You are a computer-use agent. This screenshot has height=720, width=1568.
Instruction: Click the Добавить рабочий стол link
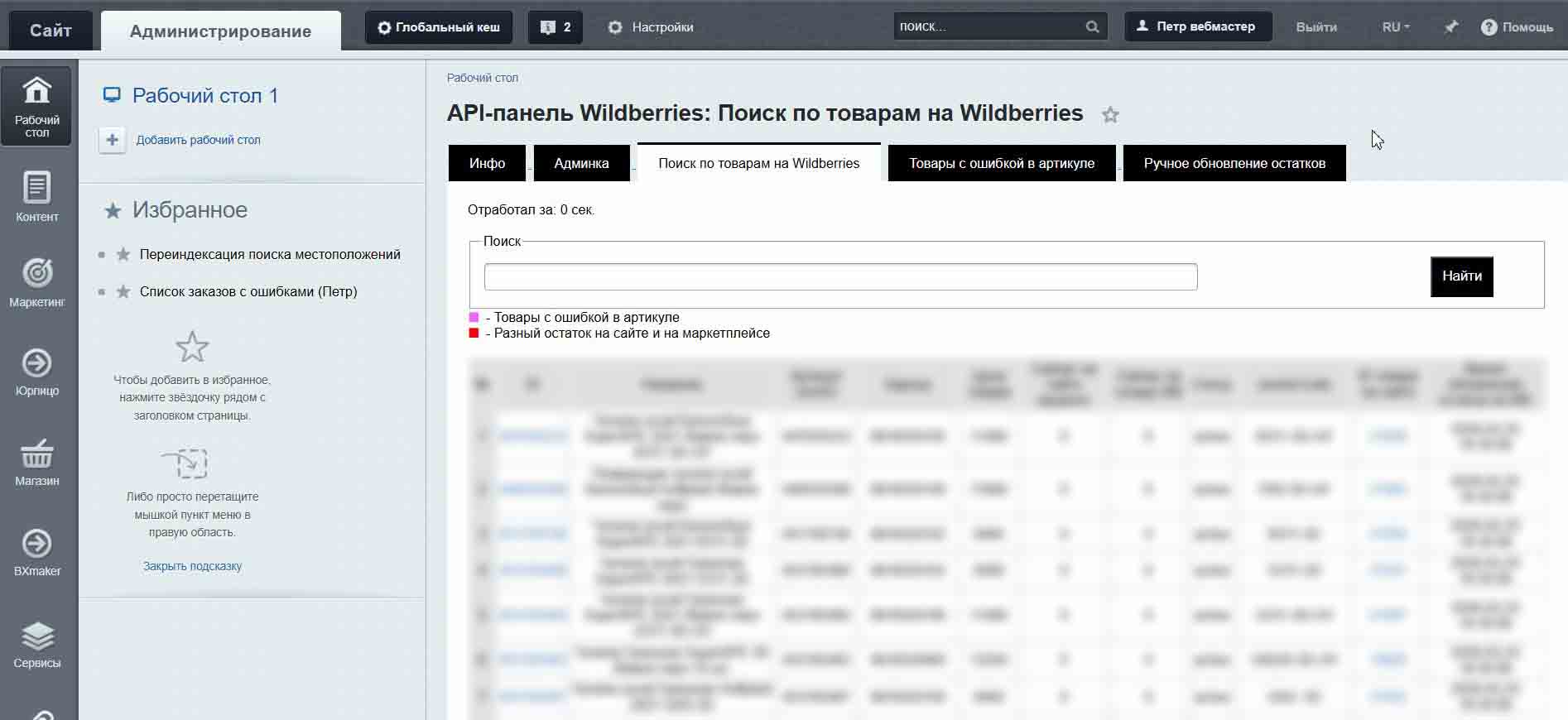click(x=199, y=140)
